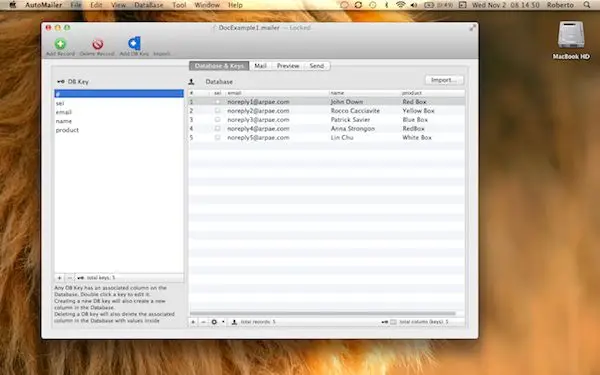Open the Tool menu
The image size is (600, 375).
click(179, 5)
